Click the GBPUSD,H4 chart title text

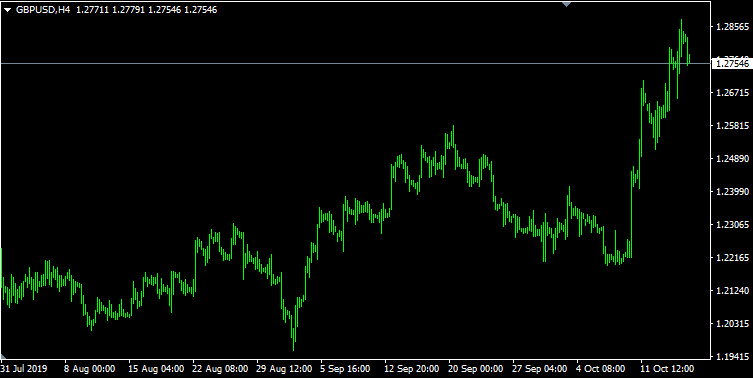click(x=43, y=10)
